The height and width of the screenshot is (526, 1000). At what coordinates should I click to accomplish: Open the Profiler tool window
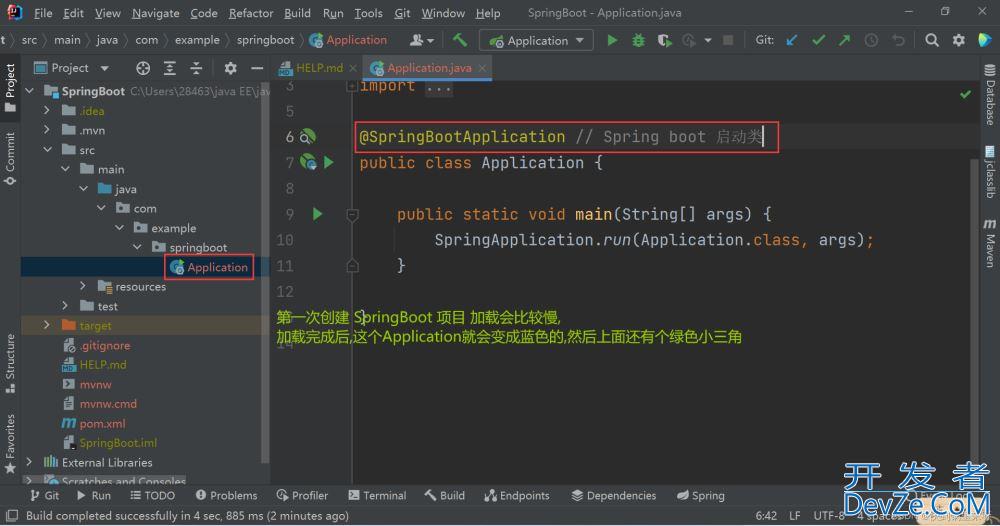pos(302,495)
